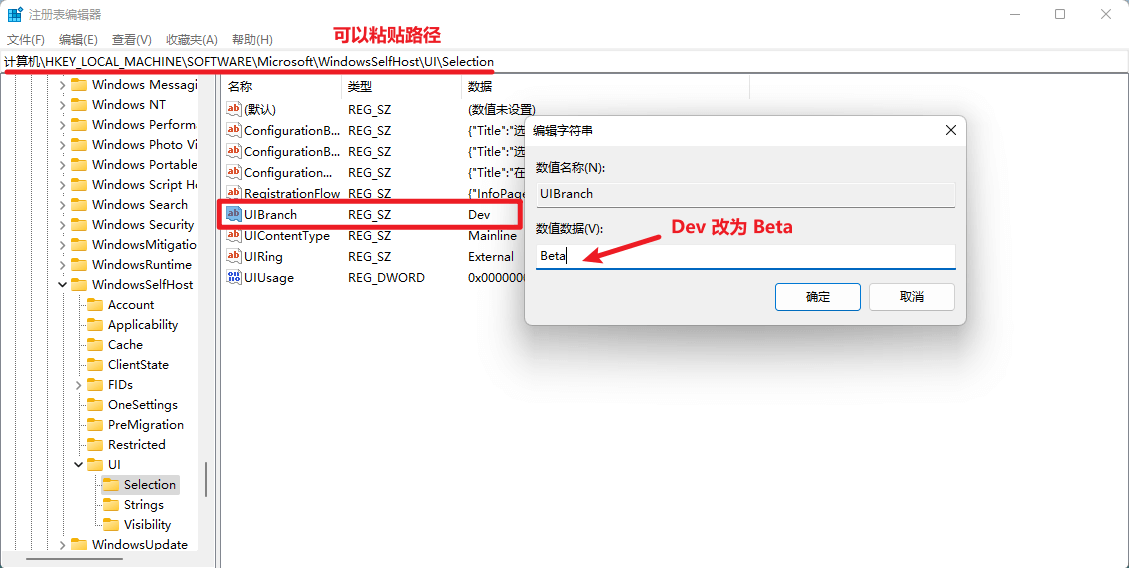
Task: Click the UIContentType value icon
Action: (234, 236)
